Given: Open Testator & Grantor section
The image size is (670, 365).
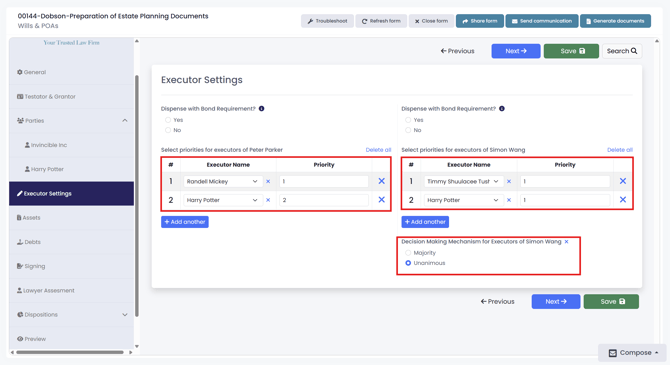Looking at the screenshot, I should pos(71,97).
